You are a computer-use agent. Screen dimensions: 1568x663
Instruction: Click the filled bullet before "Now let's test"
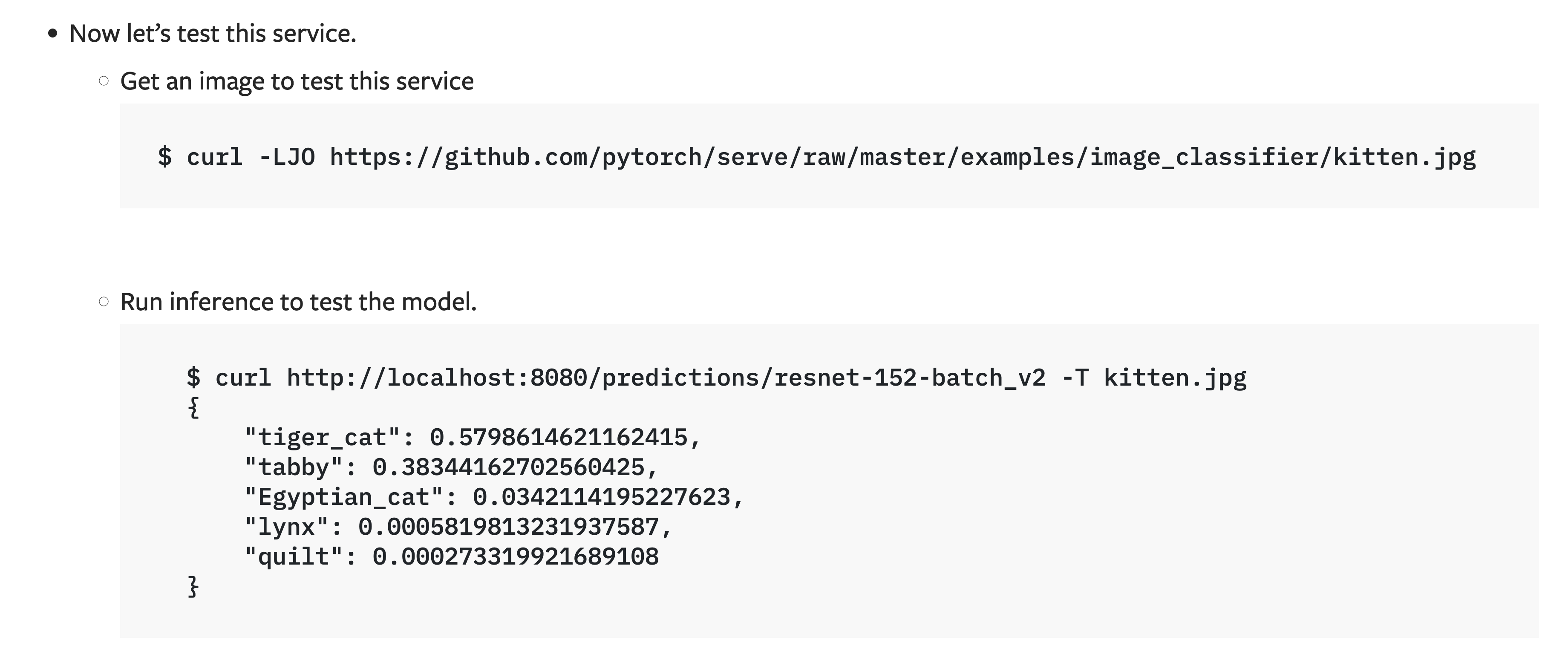[x=54, y=34]
